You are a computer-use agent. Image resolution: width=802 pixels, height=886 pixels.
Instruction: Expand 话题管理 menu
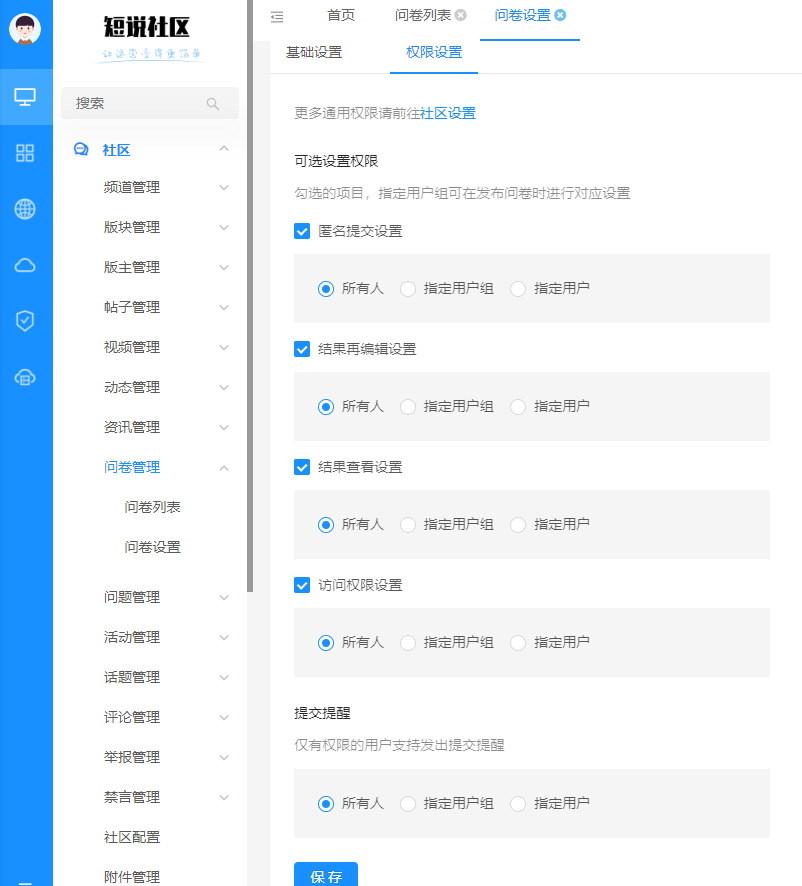pos(224,677)
